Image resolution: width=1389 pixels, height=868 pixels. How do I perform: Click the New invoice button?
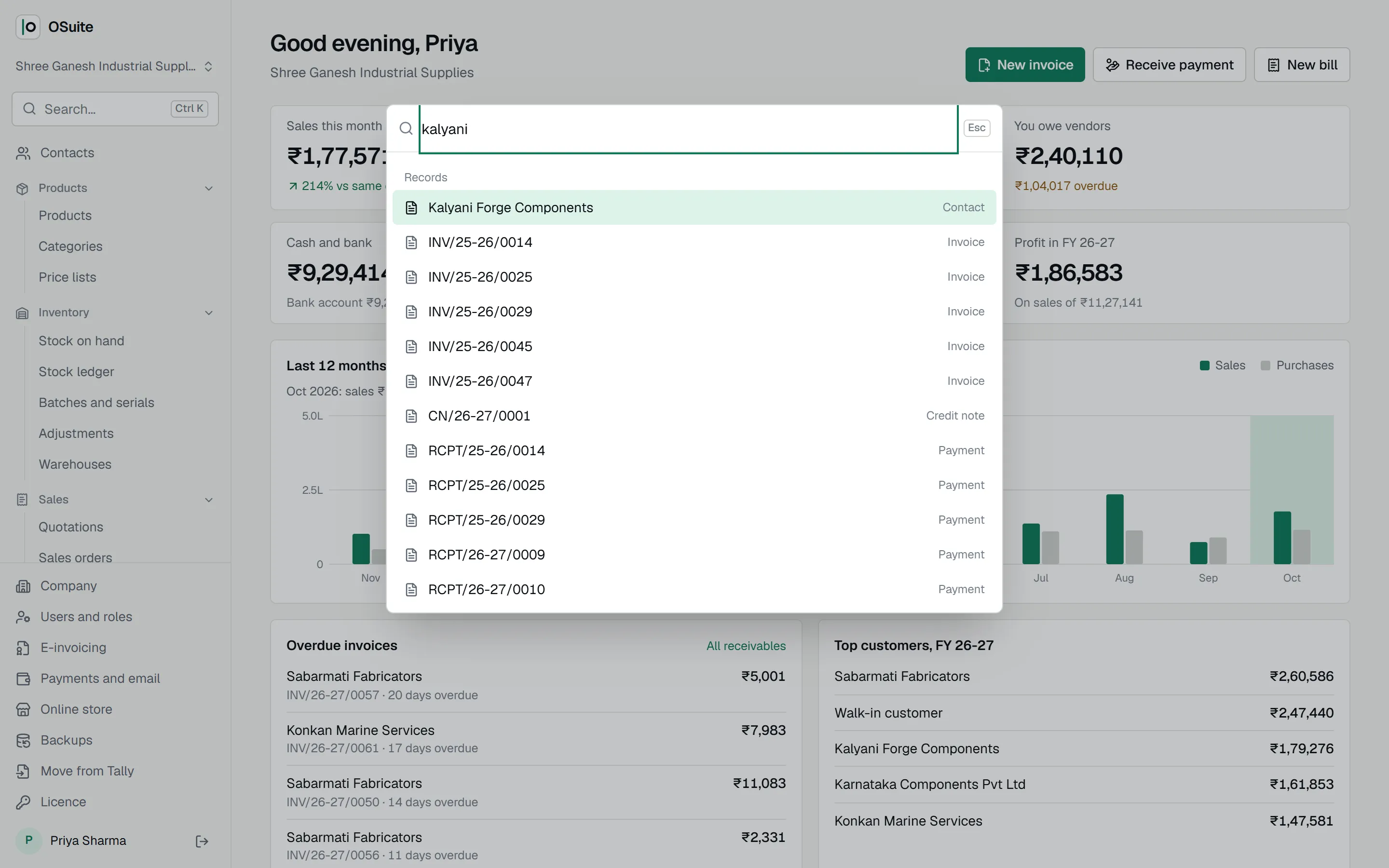1024,65
